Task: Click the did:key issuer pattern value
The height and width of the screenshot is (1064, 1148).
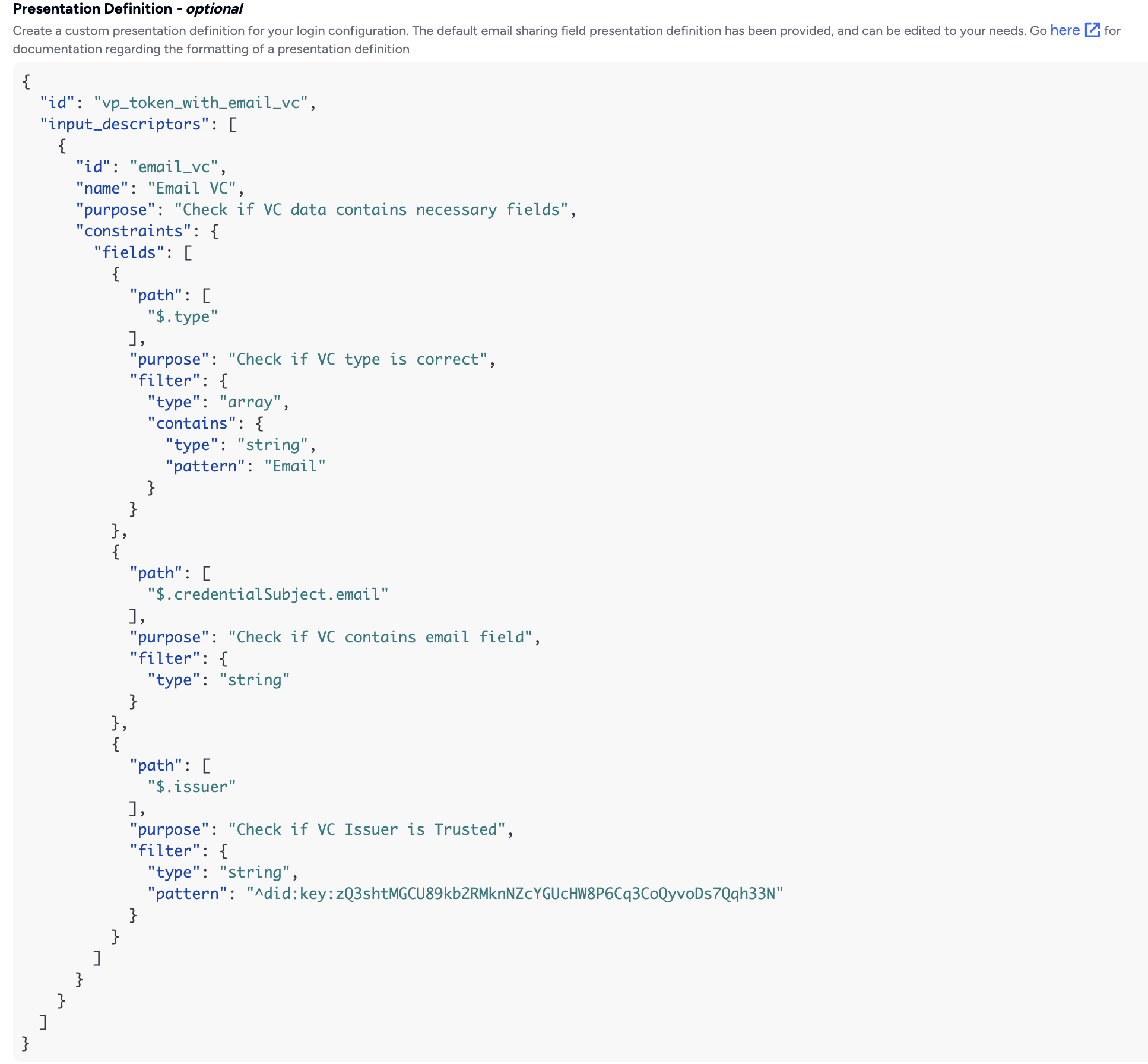Action: click(x=515, y=894)
